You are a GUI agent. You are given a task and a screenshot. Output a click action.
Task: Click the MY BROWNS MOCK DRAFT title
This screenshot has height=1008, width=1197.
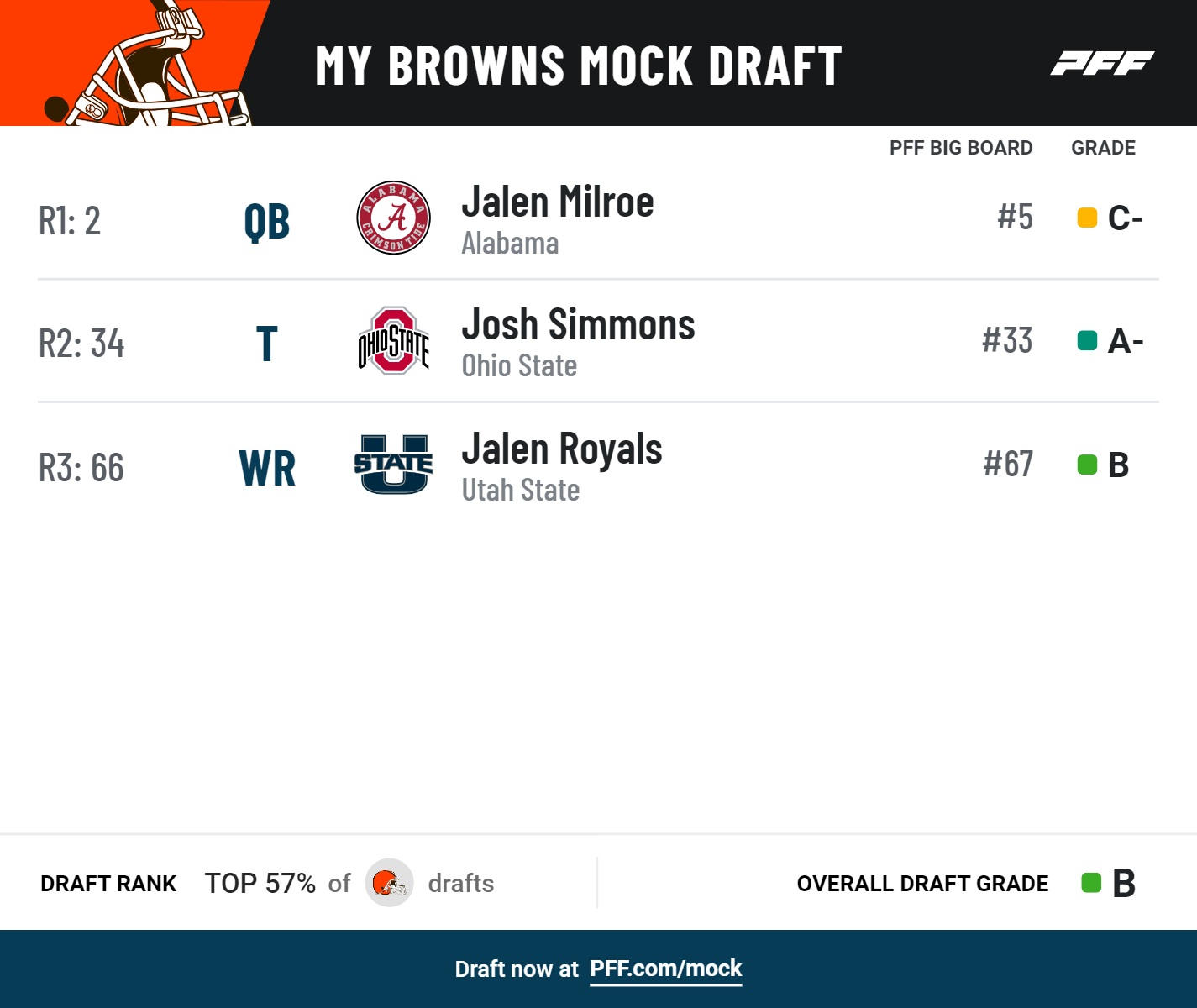(x=578, y=66)
